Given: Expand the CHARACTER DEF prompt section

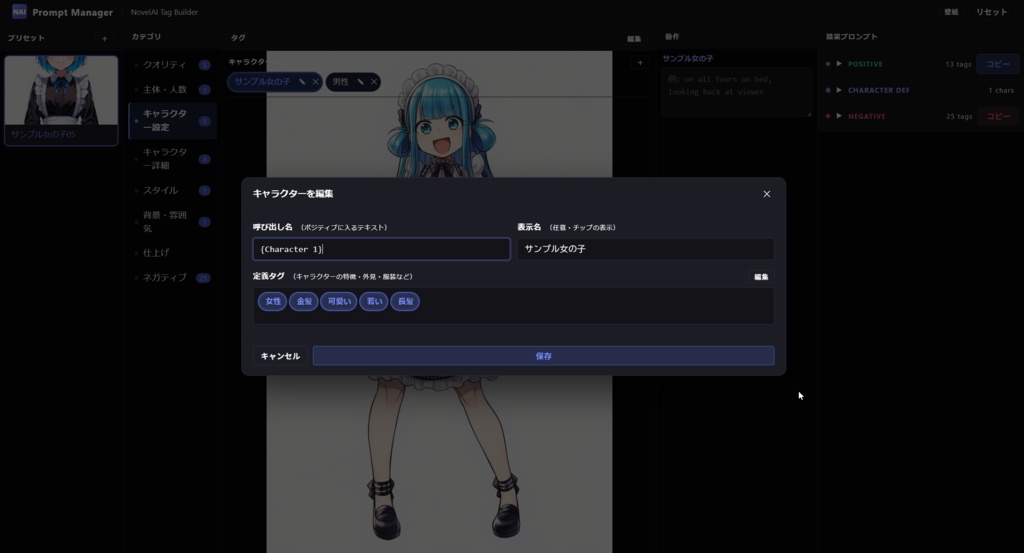Looking at the screenshot, I should [x=839, y=90].
